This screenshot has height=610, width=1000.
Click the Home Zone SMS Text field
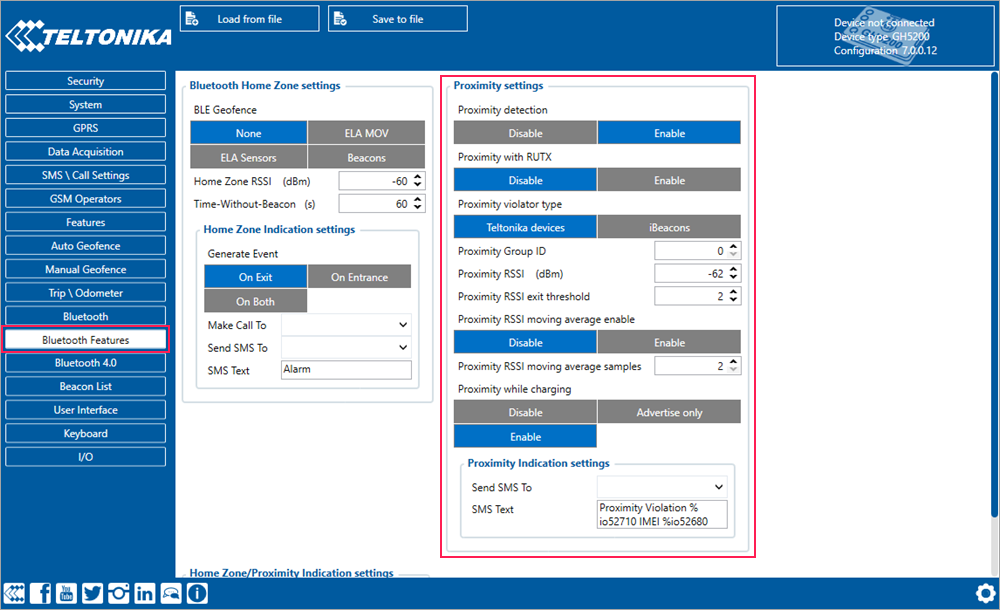[346, 370]
